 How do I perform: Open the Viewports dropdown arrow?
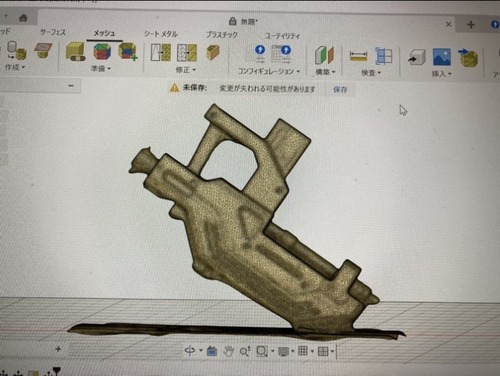(332, 352)
